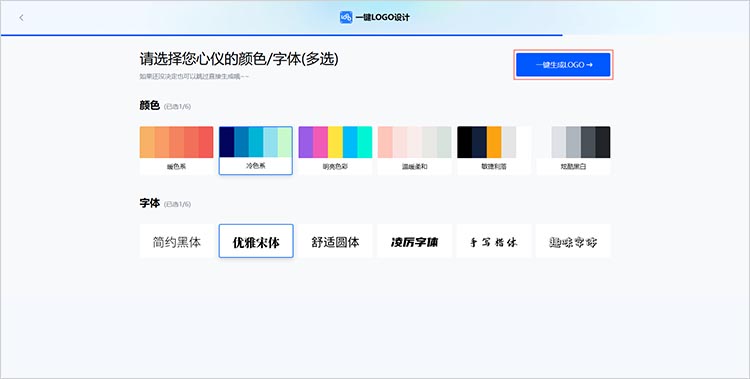The height and width of the screenshot is (379, 750).
Task: Pick the 凌厉字体 bold italic font
Action: (415, 241)
